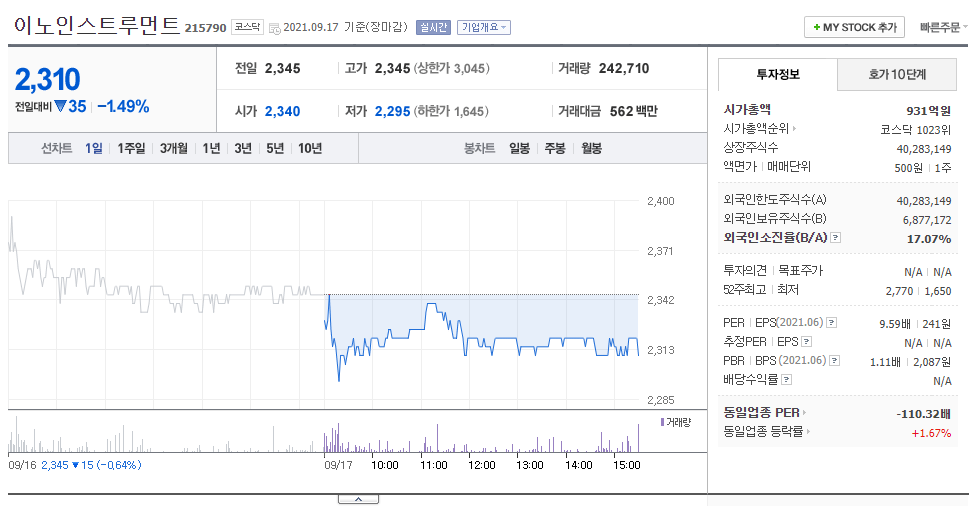Select the 5년 line chart period
975x506 pixels.
(x=275, y=149)
